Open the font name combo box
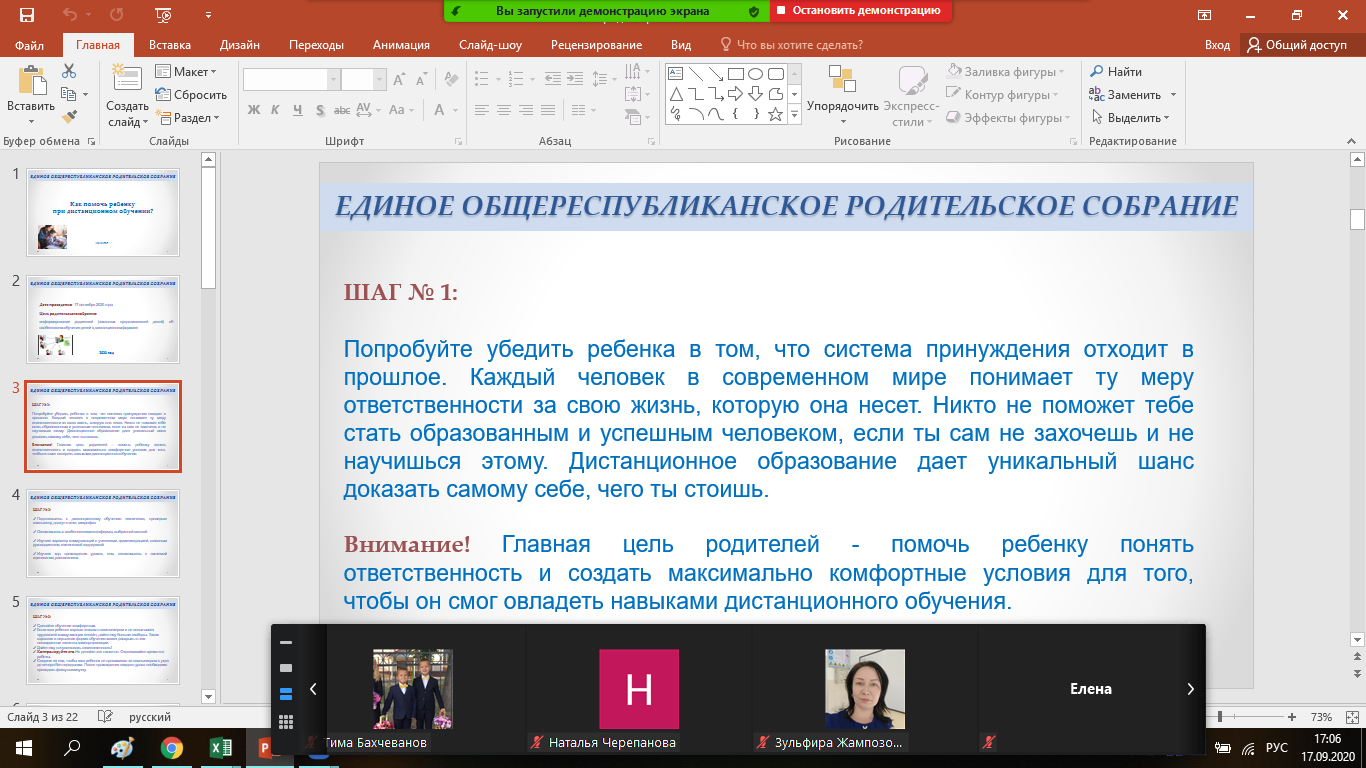The image size is (1366, 768). 291,80
